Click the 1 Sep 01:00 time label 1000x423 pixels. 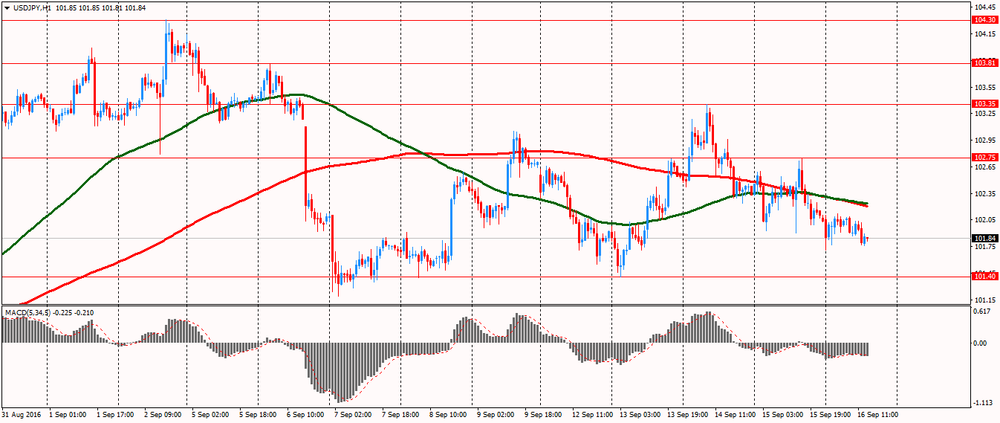(67, 414)
